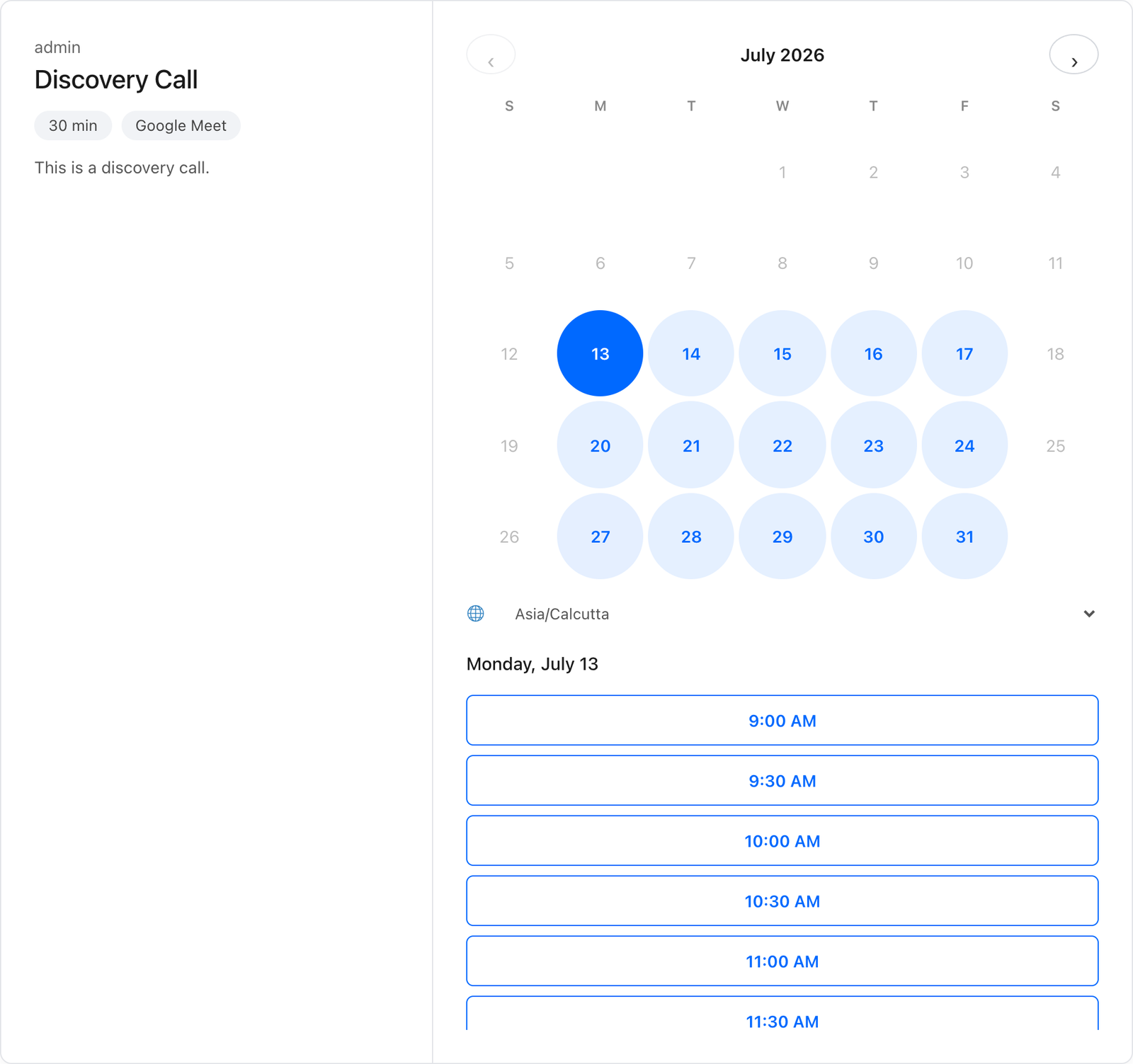
Task: Select the 11:30 AM slot
Action: pos(782,1013)
